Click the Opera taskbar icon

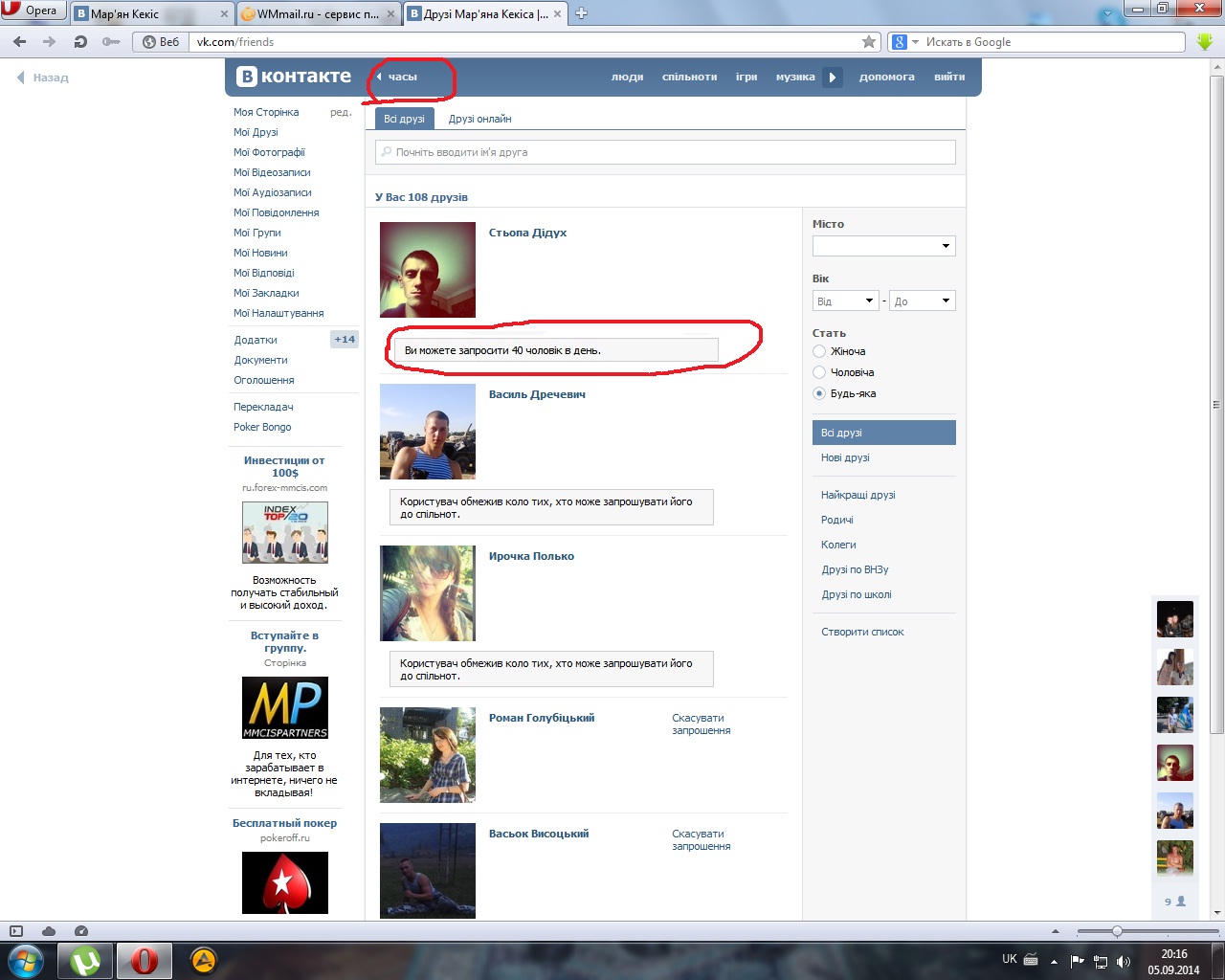click(145, 960)
